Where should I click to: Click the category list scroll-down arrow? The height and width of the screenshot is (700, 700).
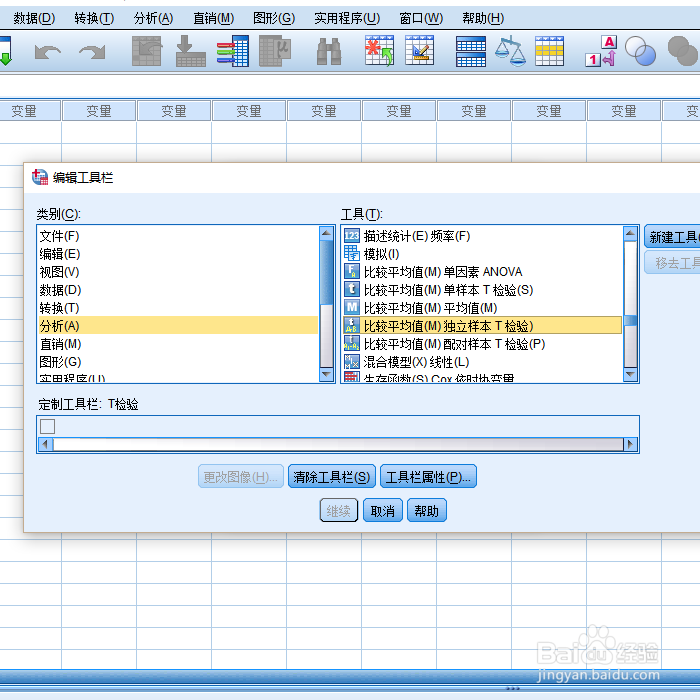coord(326,374)
